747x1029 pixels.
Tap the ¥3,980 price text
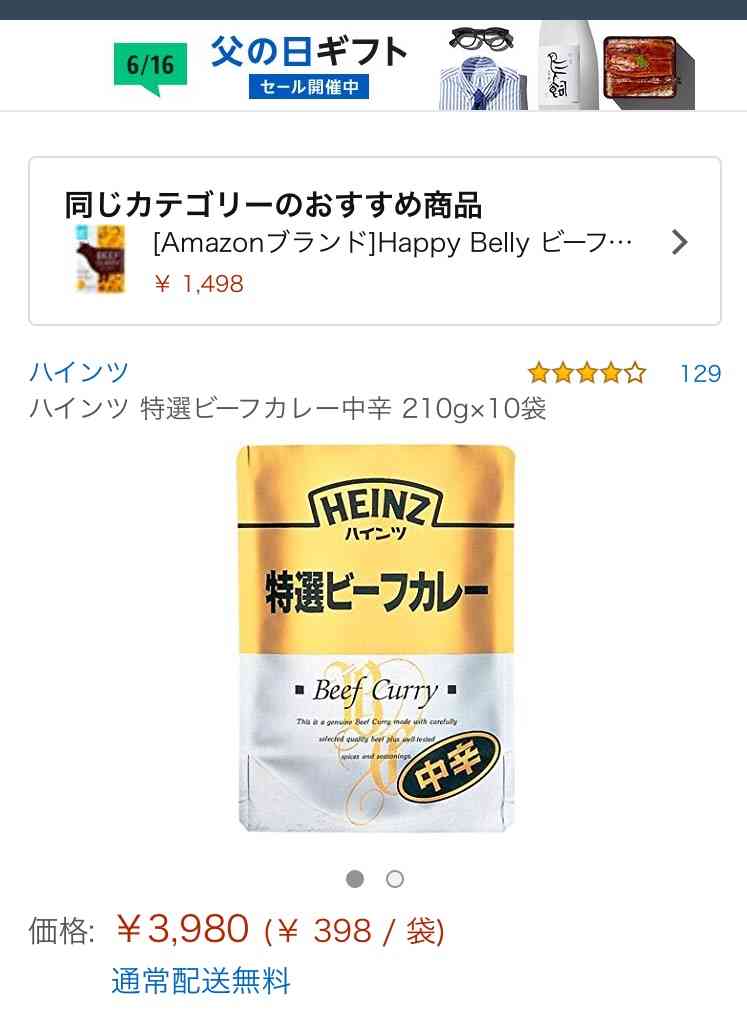pos(182,929)
